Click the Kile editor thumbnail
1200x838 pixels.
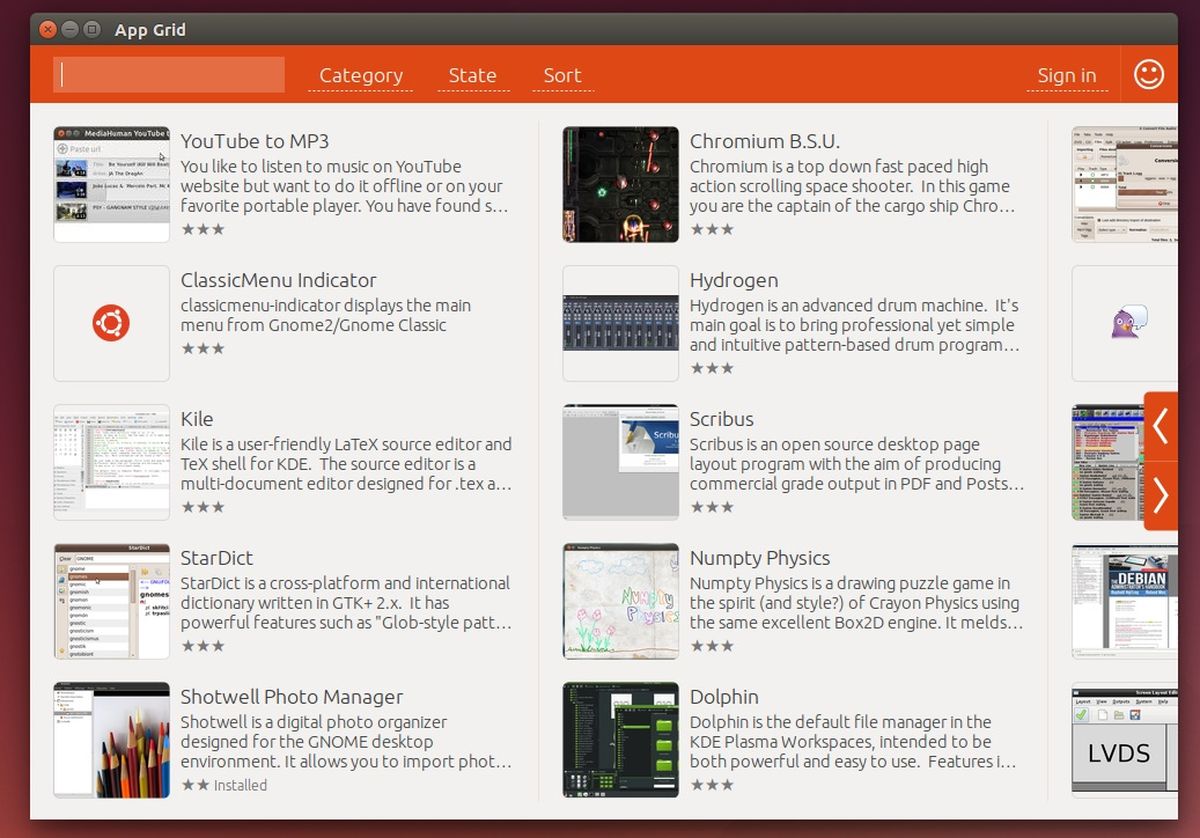pos(111,462)
